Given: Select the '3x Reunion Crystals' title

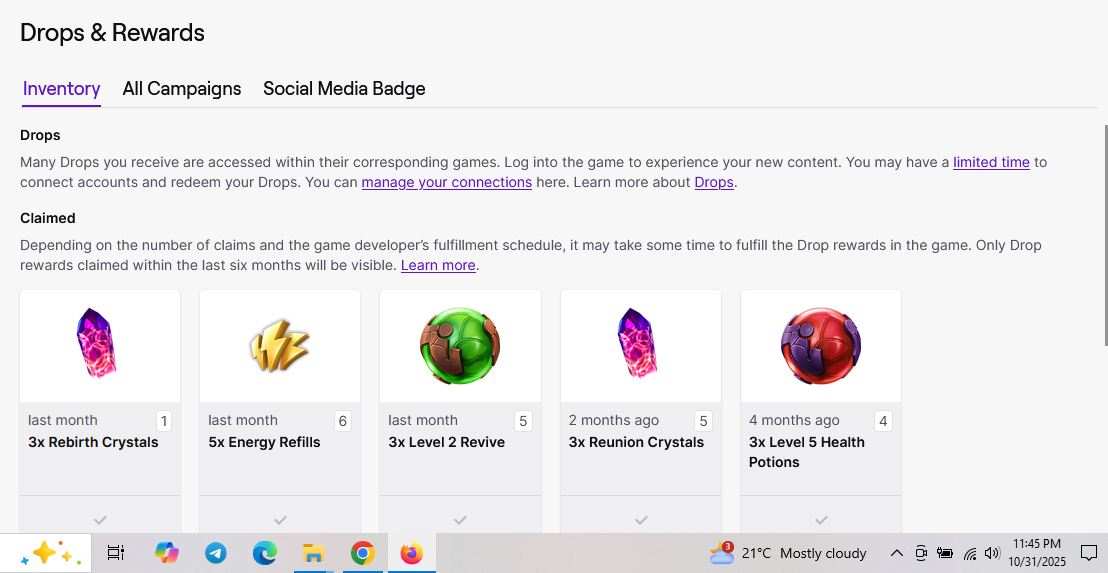Looking at the screenshot, I should 637,442.
